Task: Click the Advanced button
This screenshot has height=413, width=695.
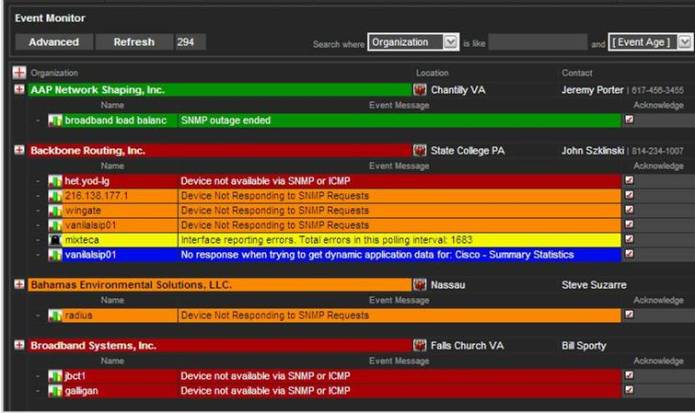Action: [54, 42]
